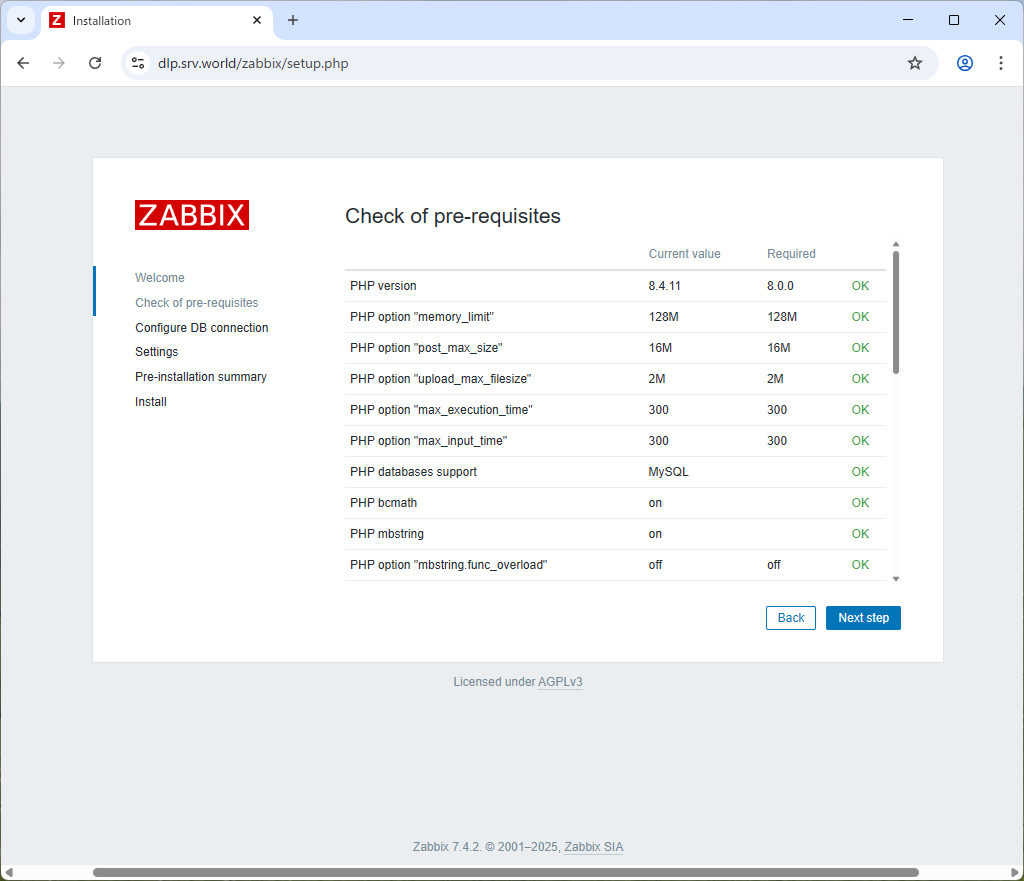This screenshot has height=881, width=1024.
Task: Expand the tab search dropdown arrow
Action: (20, 20)
